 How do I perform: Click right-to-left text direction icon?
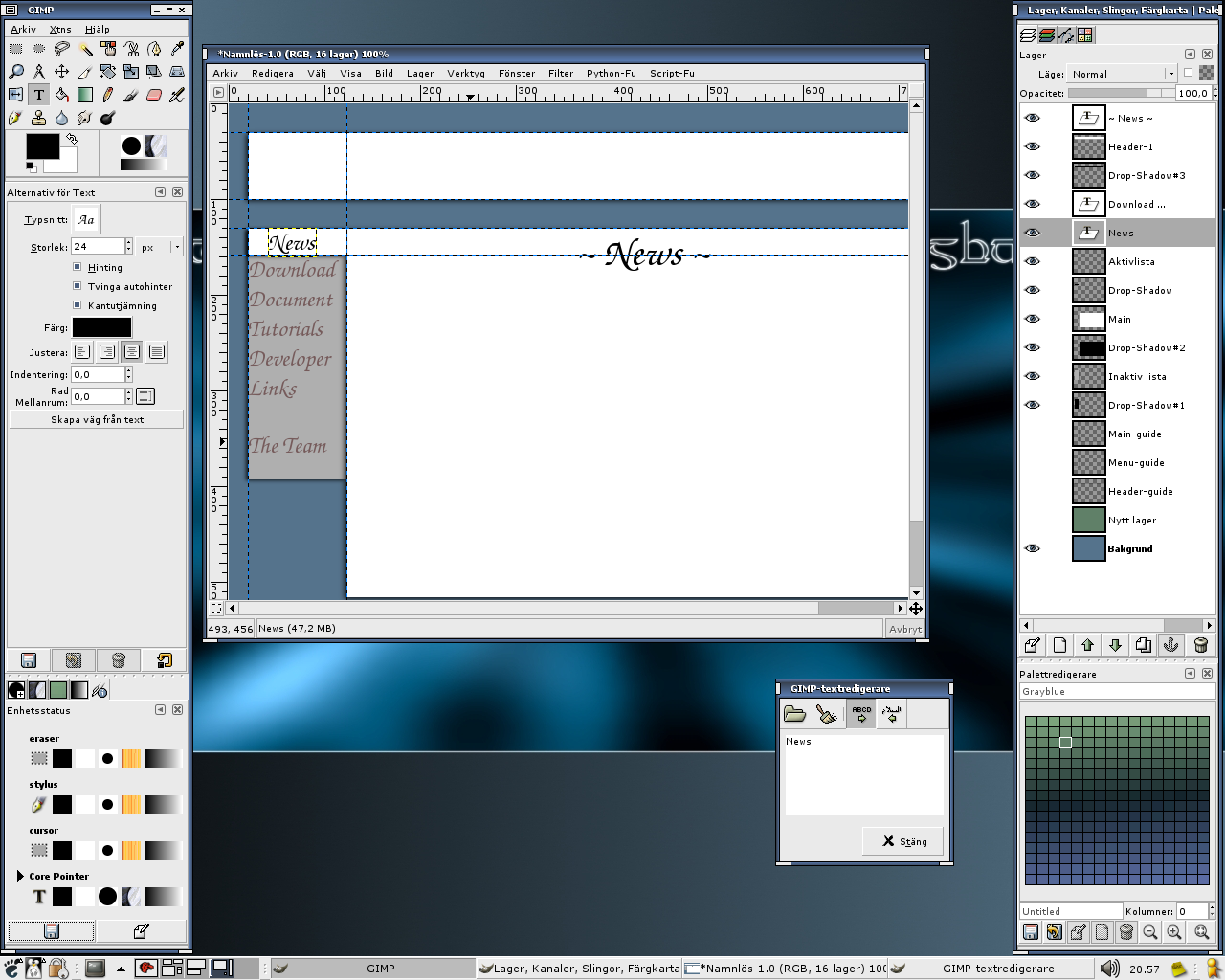[892, 714]
